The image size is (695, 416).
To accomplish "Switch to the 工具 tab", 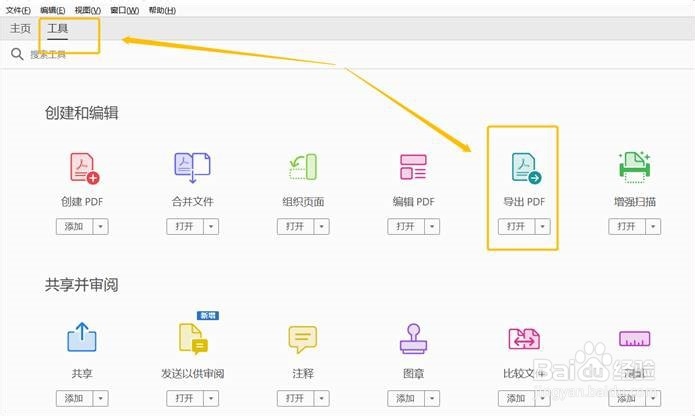I will click(58, 29).
